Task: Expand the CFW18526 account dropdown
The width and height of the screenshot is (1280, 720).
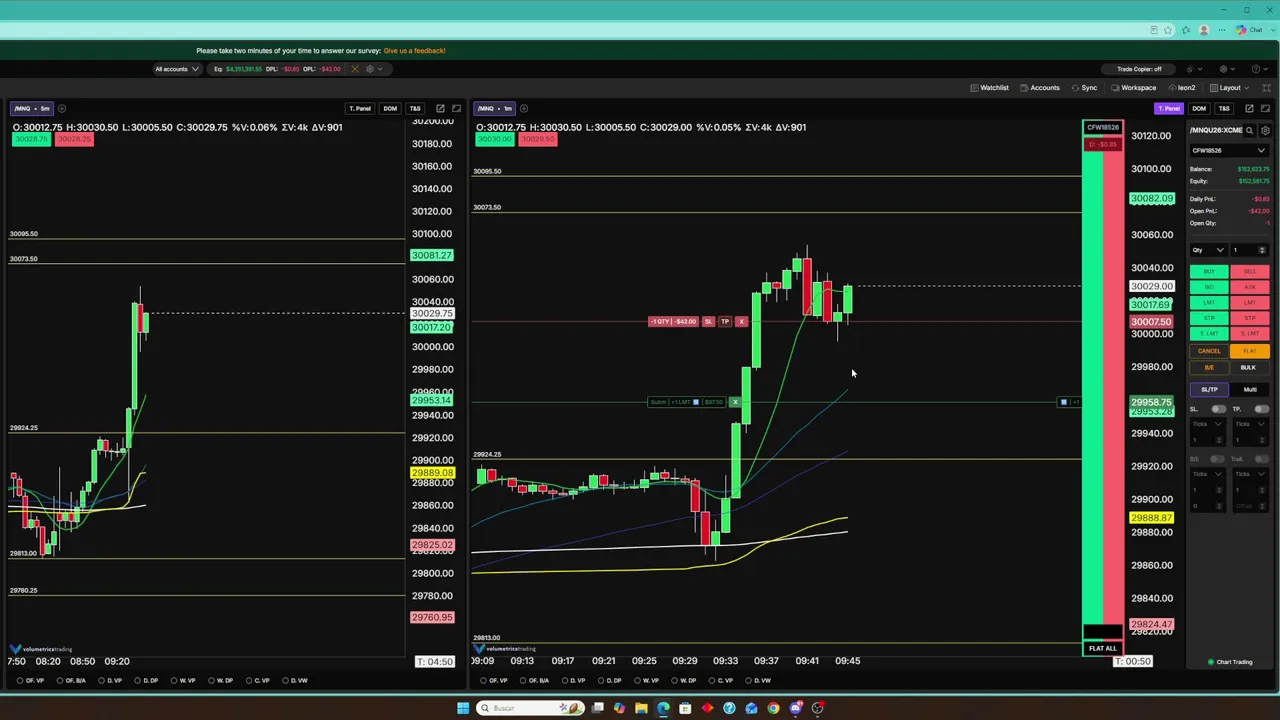Action: pyautogui.click(x=1228, y=151)
